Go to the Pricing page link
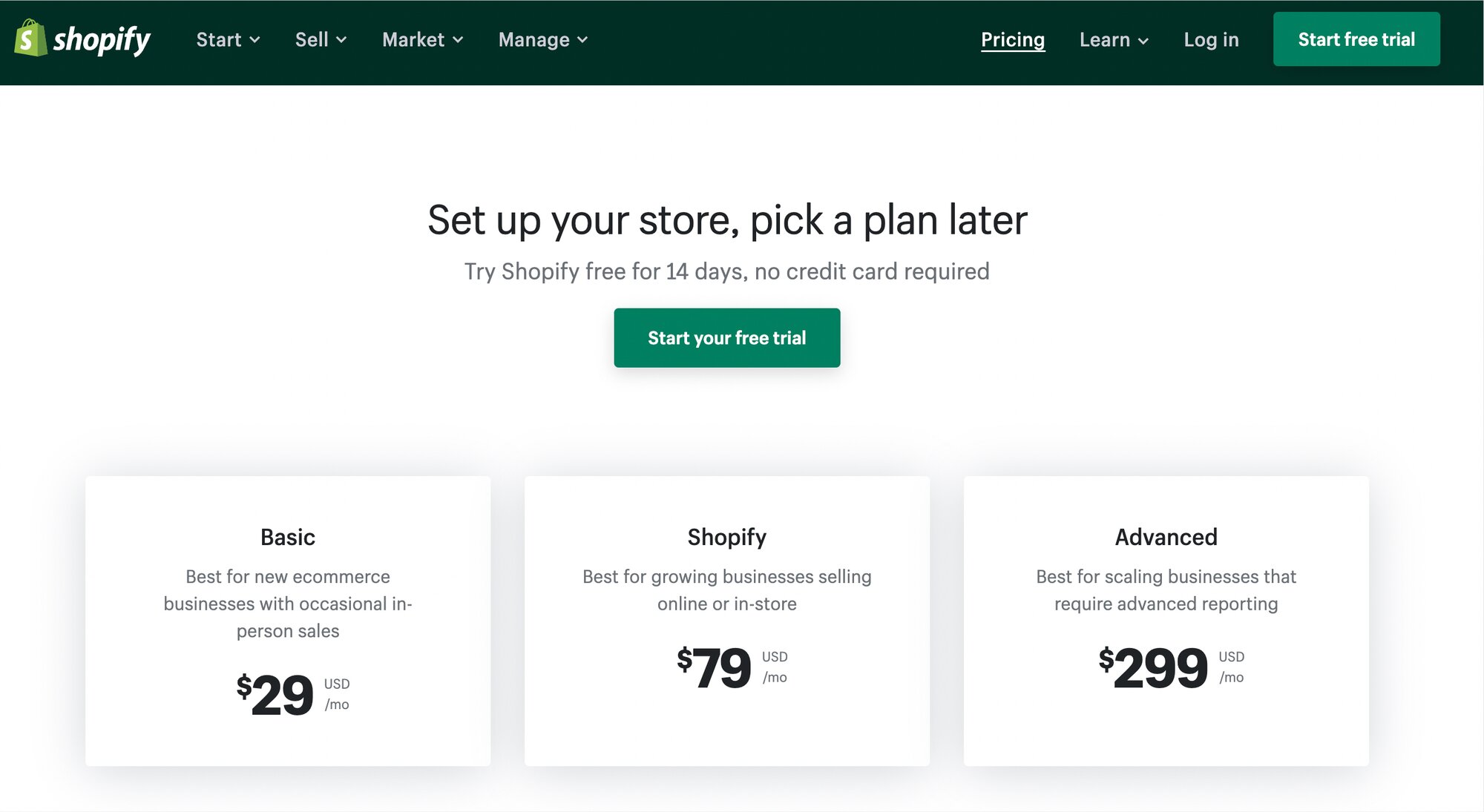Screen dimensions: 1484x812 coord(1012,40)
